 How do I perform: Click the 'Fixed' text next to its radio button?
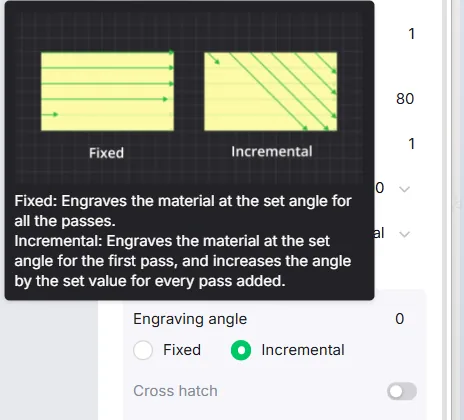click(182, 350)
